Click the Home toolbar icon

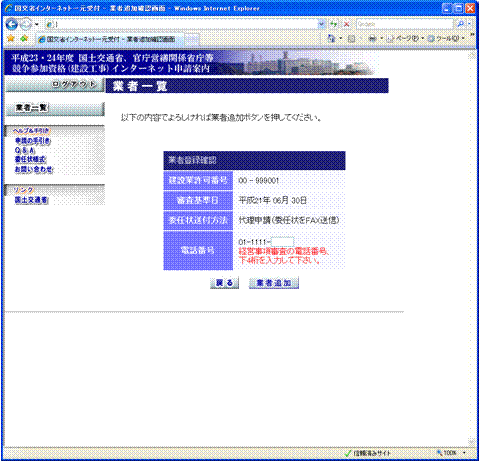point(331,39)
